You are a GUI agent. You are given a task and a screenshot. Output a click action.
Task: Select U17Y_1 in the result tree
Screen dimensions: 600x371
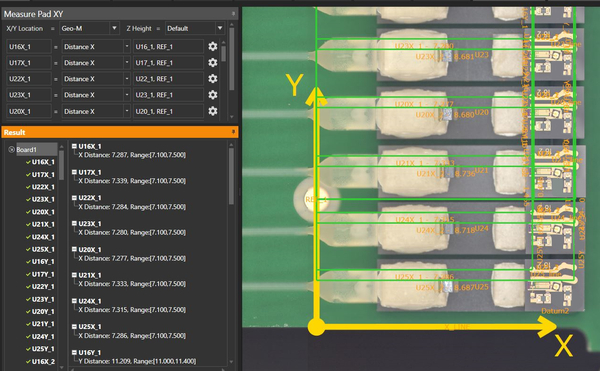coord(43,274)
